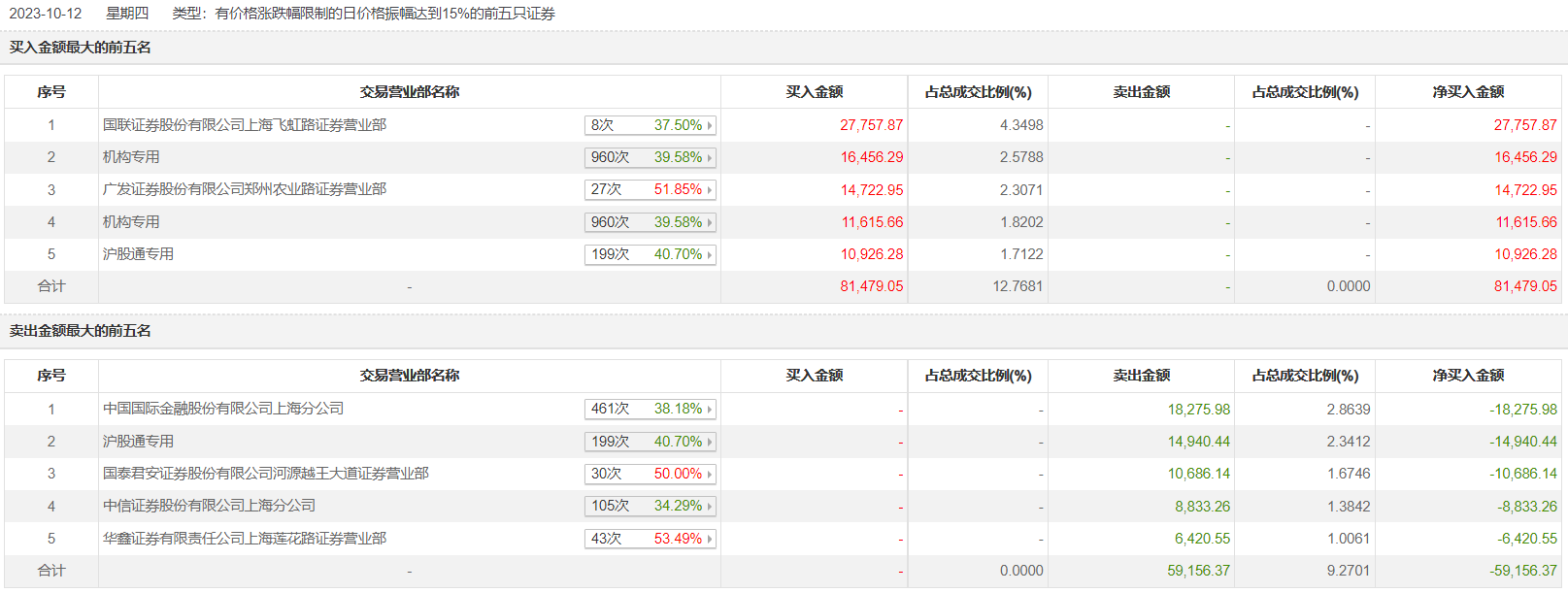Click the 广发证券郑州农业路证券营业部 link
The width and height of the screenshot is (1568, 593).
pyautogui.click(x=245, y=189)
